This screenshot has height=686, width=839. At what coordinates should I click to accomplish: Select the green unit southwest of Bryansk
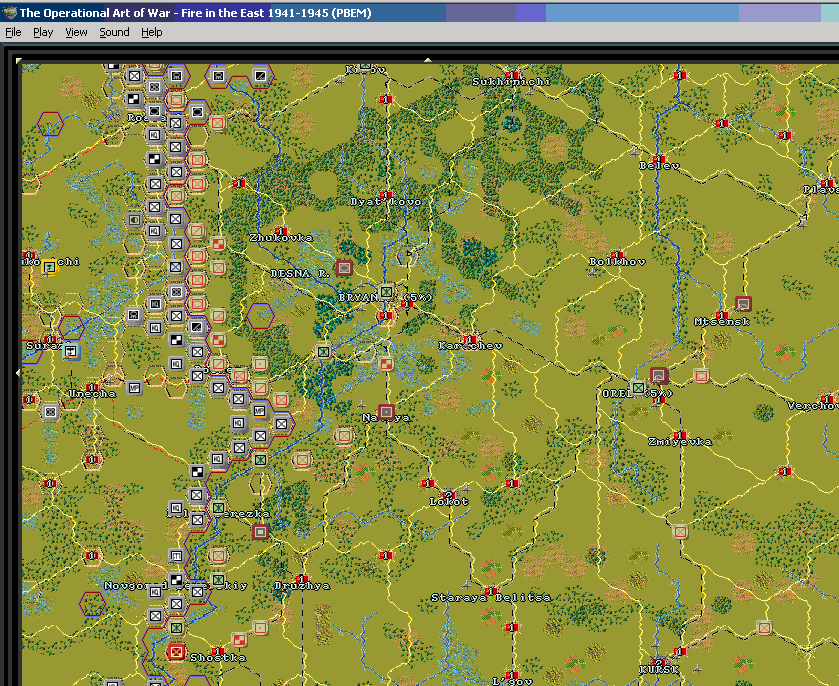[323, 352]
